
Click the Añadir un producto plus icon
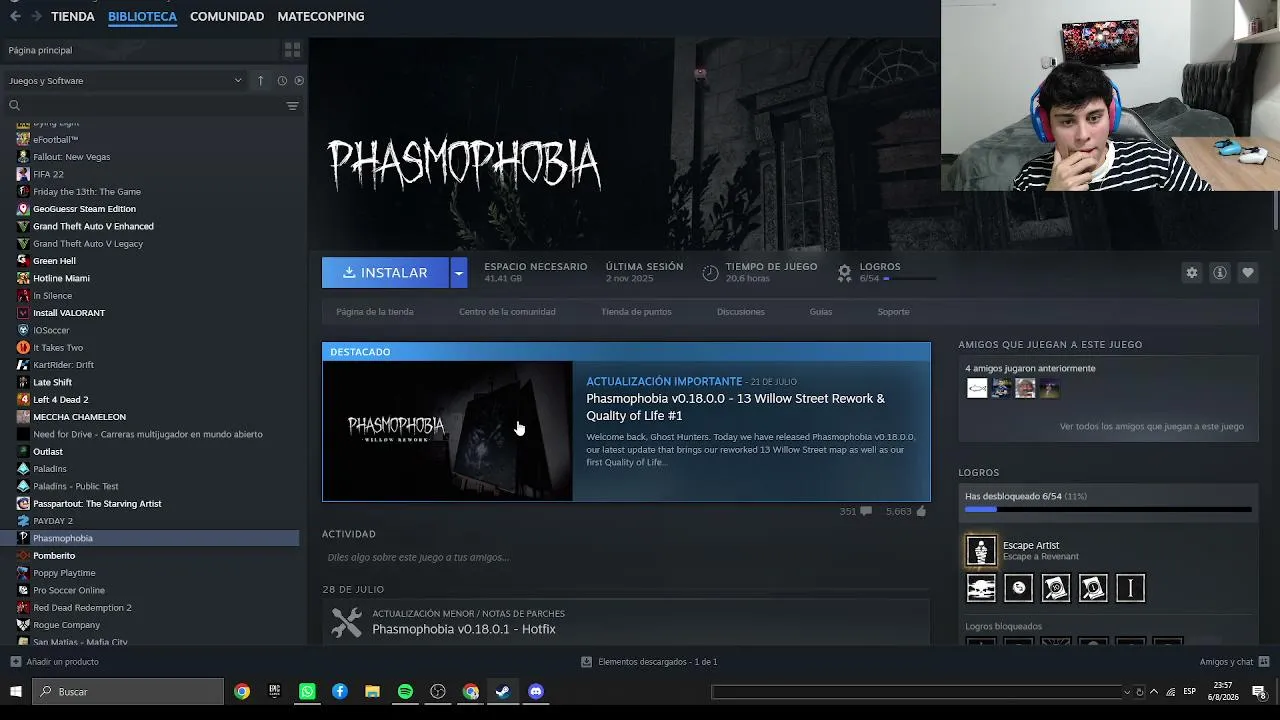[15, 662]
